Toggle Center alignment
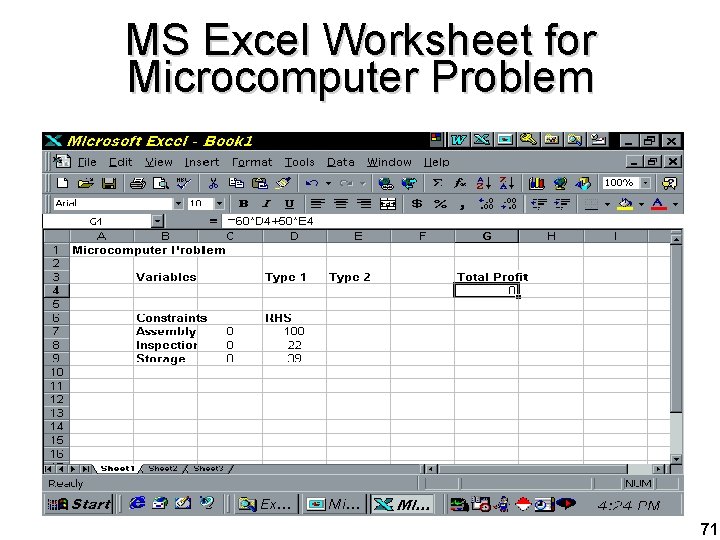 click(x=341, y=203)
